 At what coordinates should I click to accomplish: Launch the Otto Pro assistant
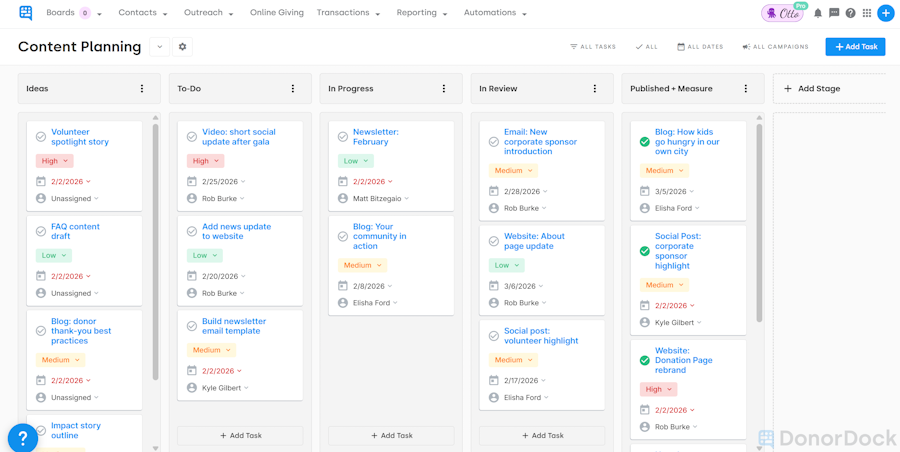pos(783,13)
